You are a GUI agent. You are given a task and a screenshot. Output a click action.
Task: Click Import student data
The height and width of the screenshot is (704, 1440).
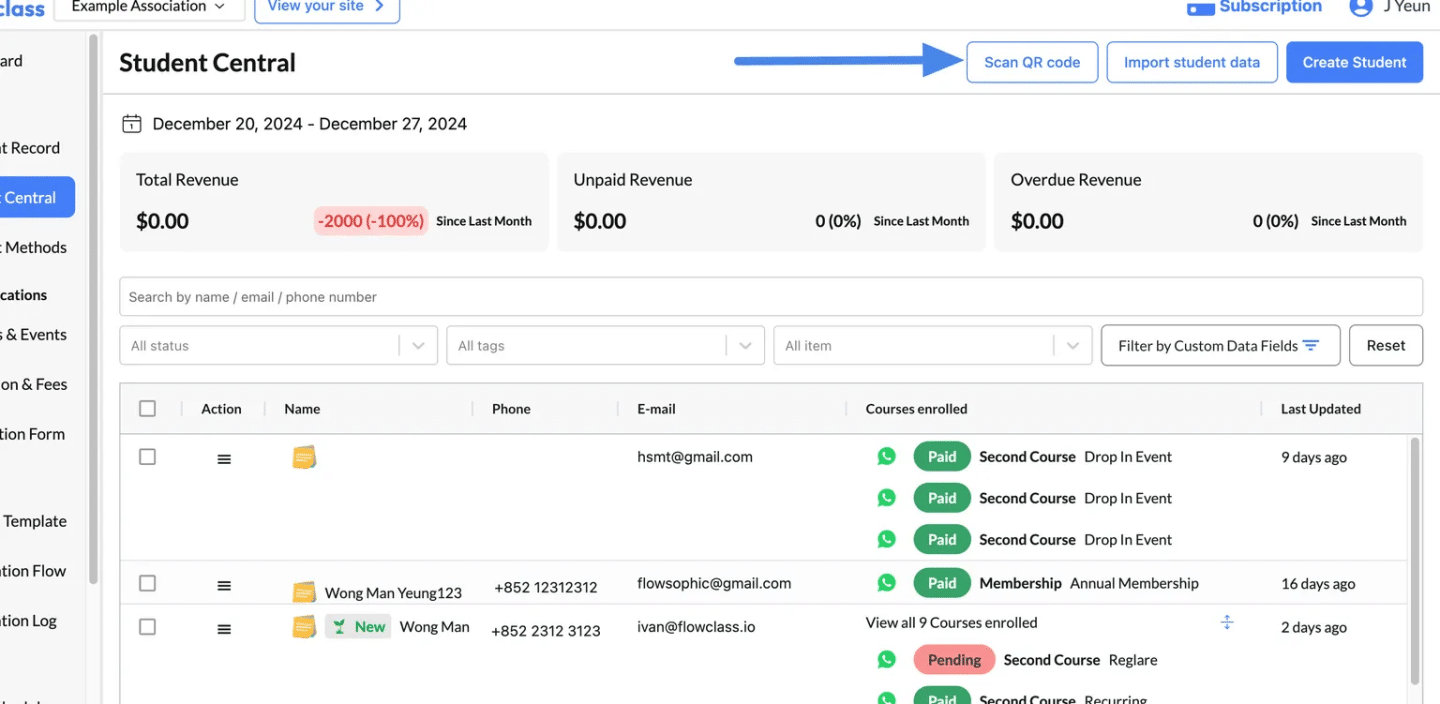pyautogui.click(x=1192, y=62)
